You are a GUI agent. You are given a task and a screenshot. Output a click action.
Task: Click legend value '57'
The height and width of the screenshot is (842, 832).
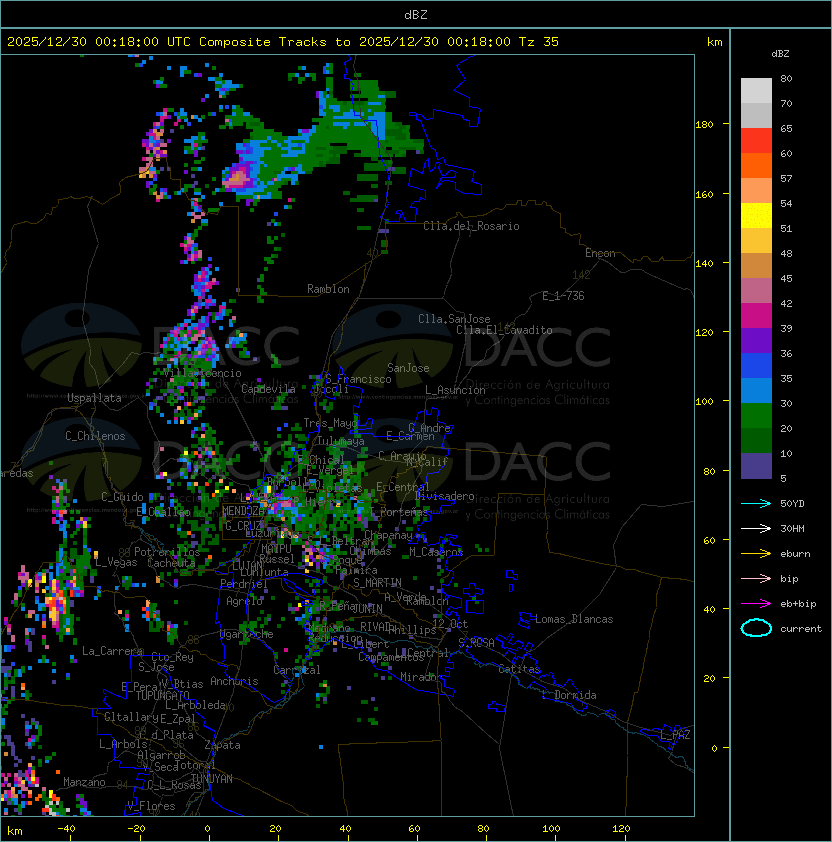tap(786, 178)
